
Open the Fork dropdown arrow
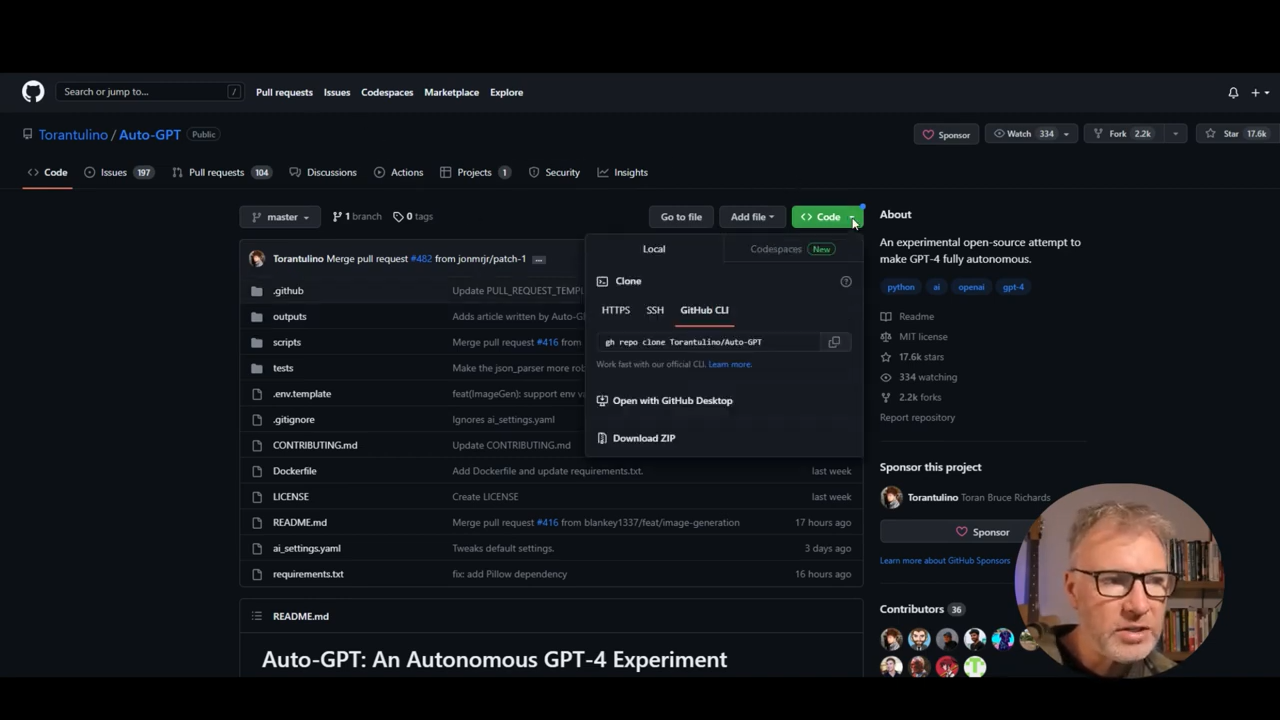point(1175,134)
